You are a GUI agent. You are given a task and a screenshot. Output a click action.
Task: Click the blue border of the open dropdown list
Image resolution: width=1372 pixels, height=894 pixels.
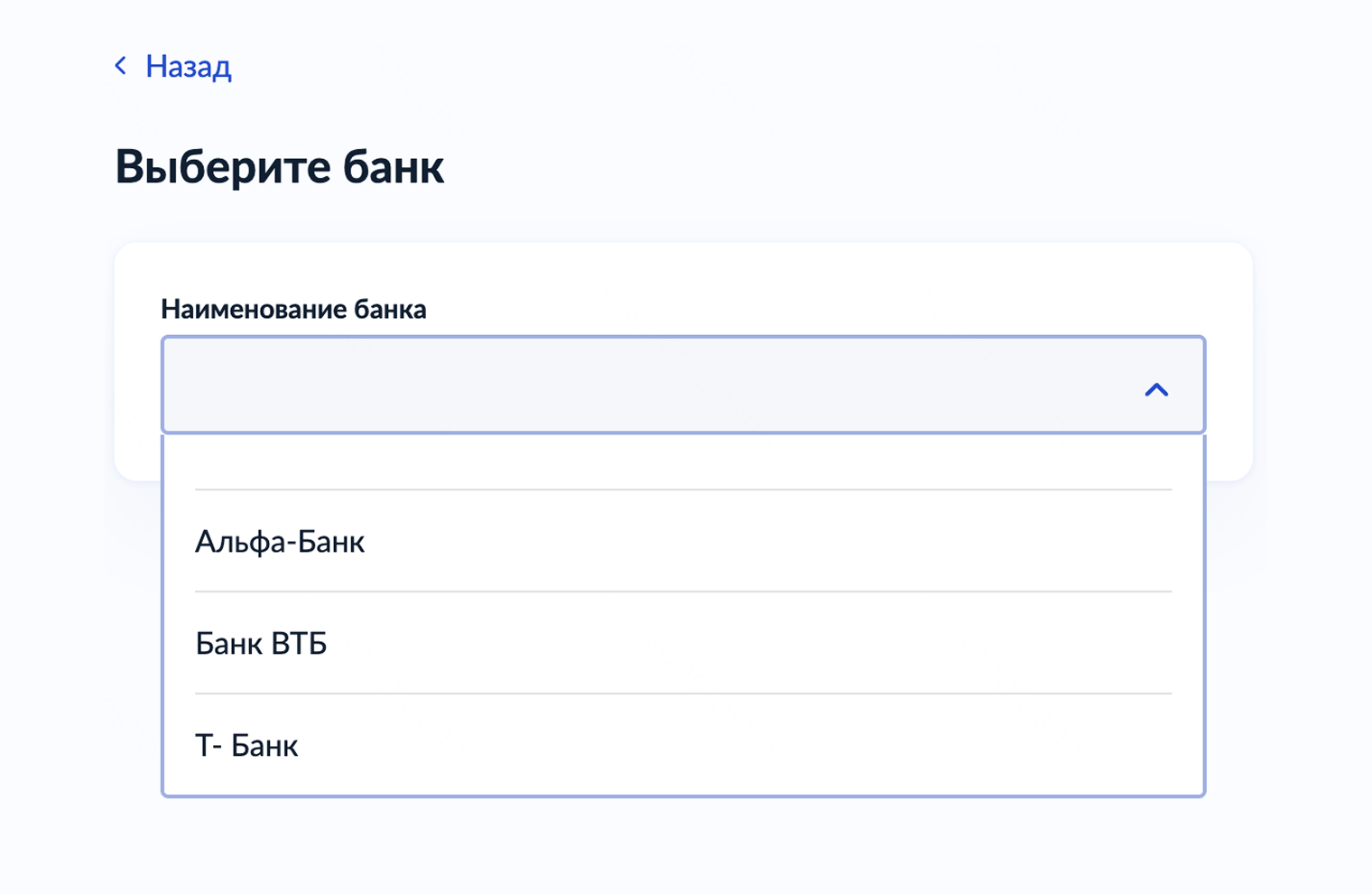1204,614
